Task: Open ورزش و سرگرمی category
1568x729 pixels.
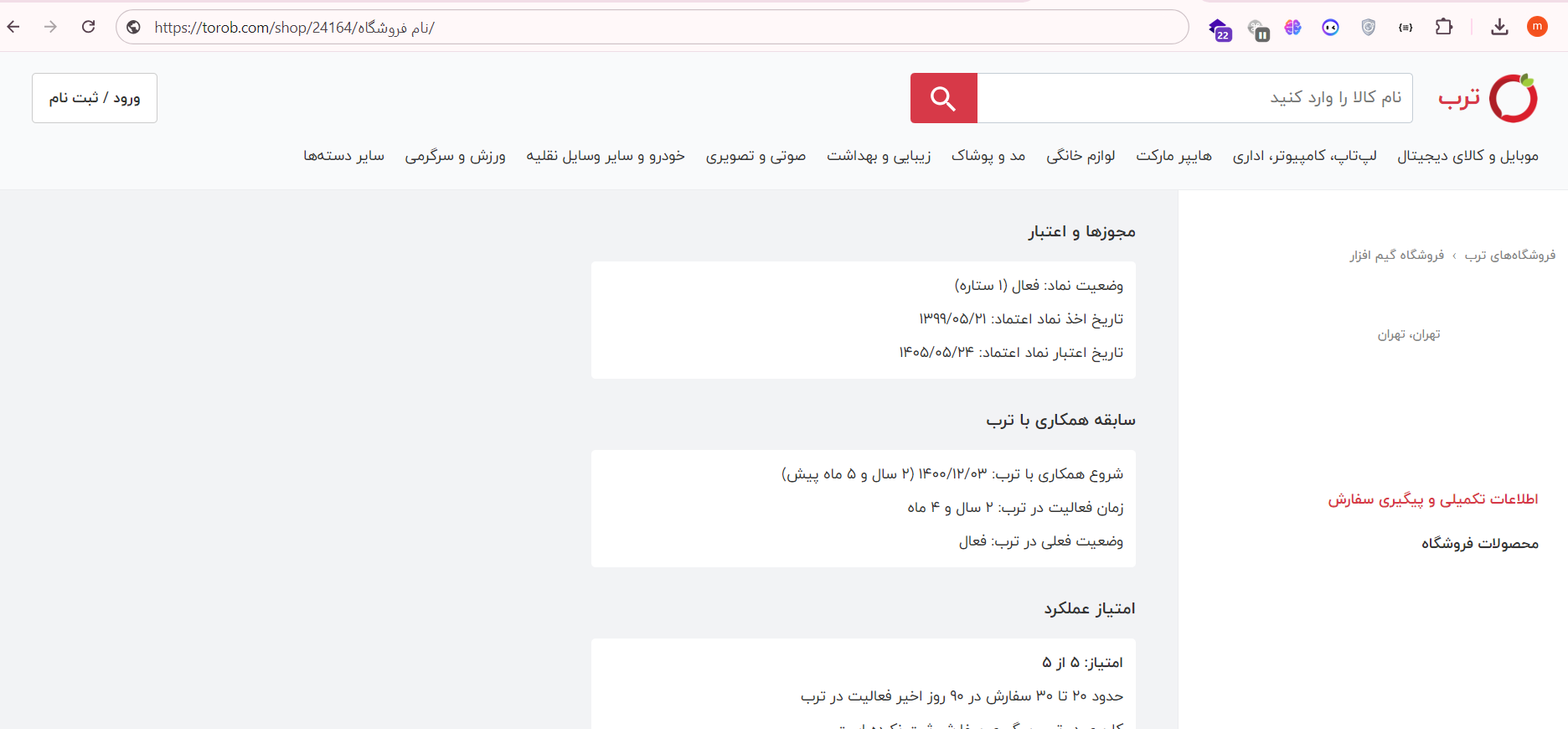Action: [x=455, y=156]
